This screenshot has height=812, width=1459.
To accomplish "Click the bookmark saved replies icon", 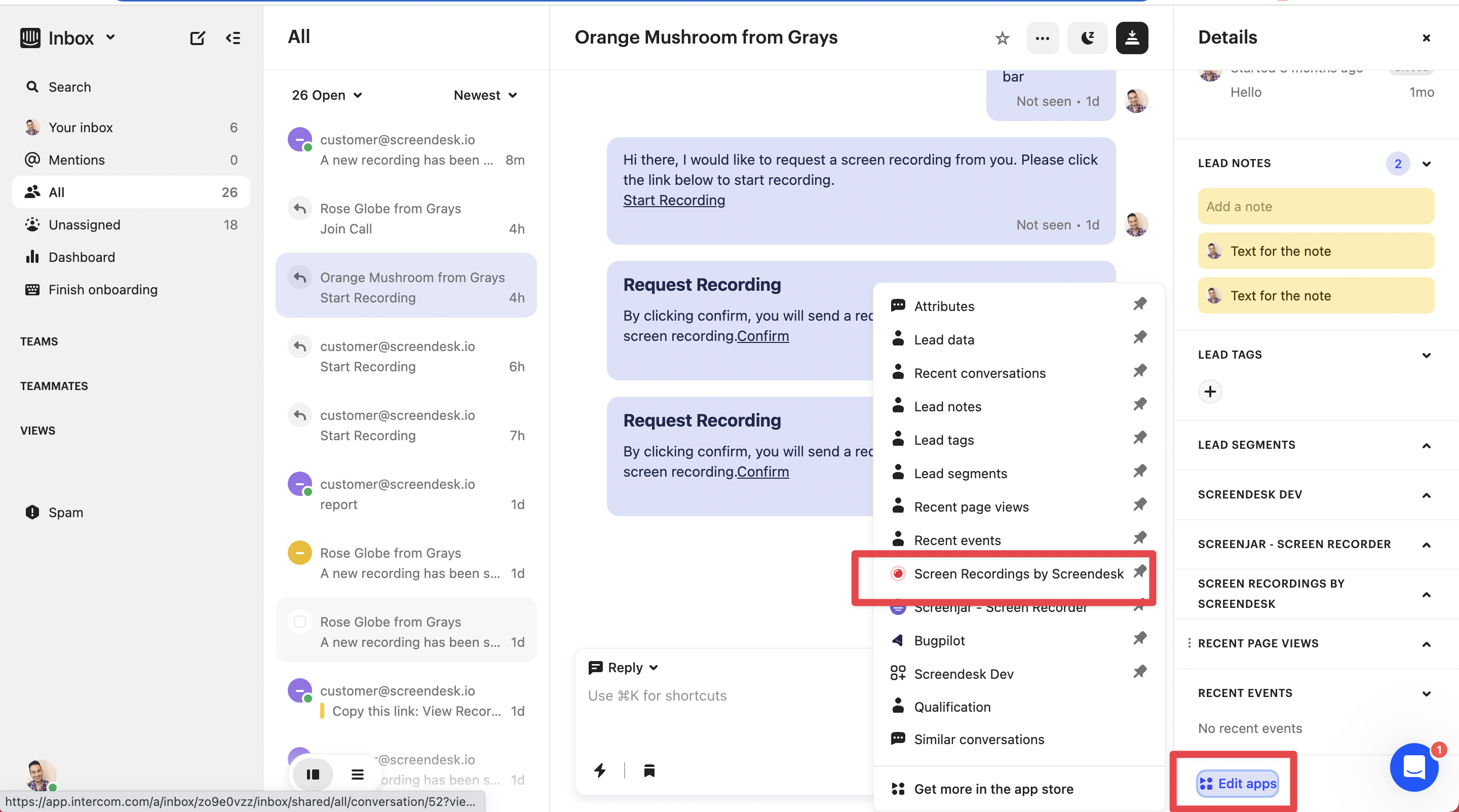I will pos(649,770).
